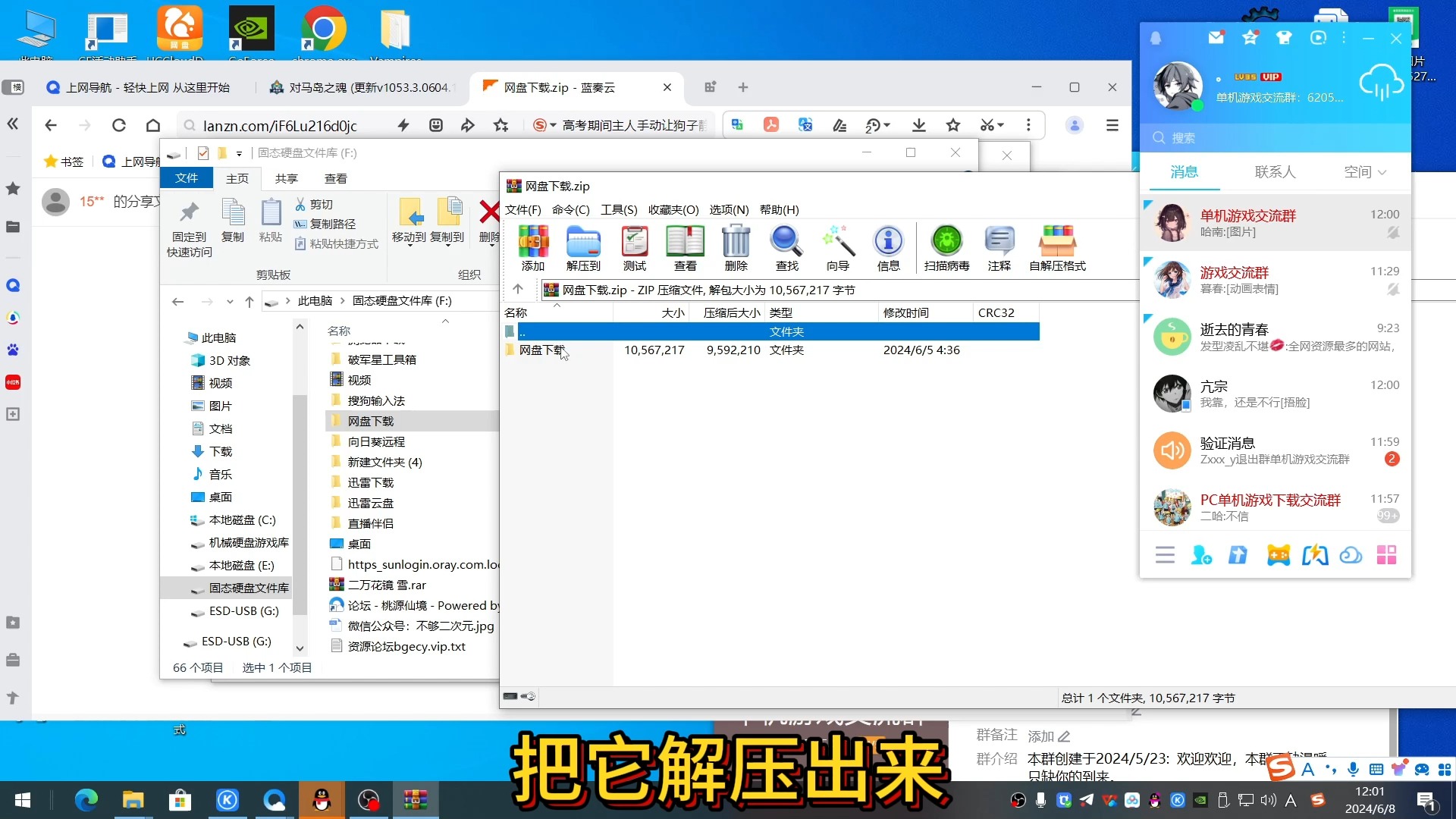Screen dimensions: 1456x819
Task: Expand 此电脑 navigation tree item
Action: [x=178, y=337]
